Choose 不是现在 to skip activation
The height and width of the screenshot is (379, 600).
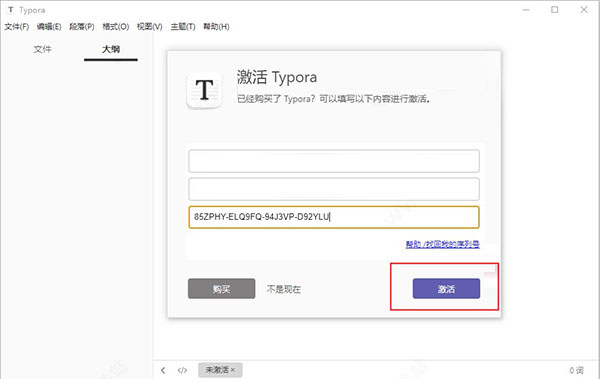[x=284, y=289]
